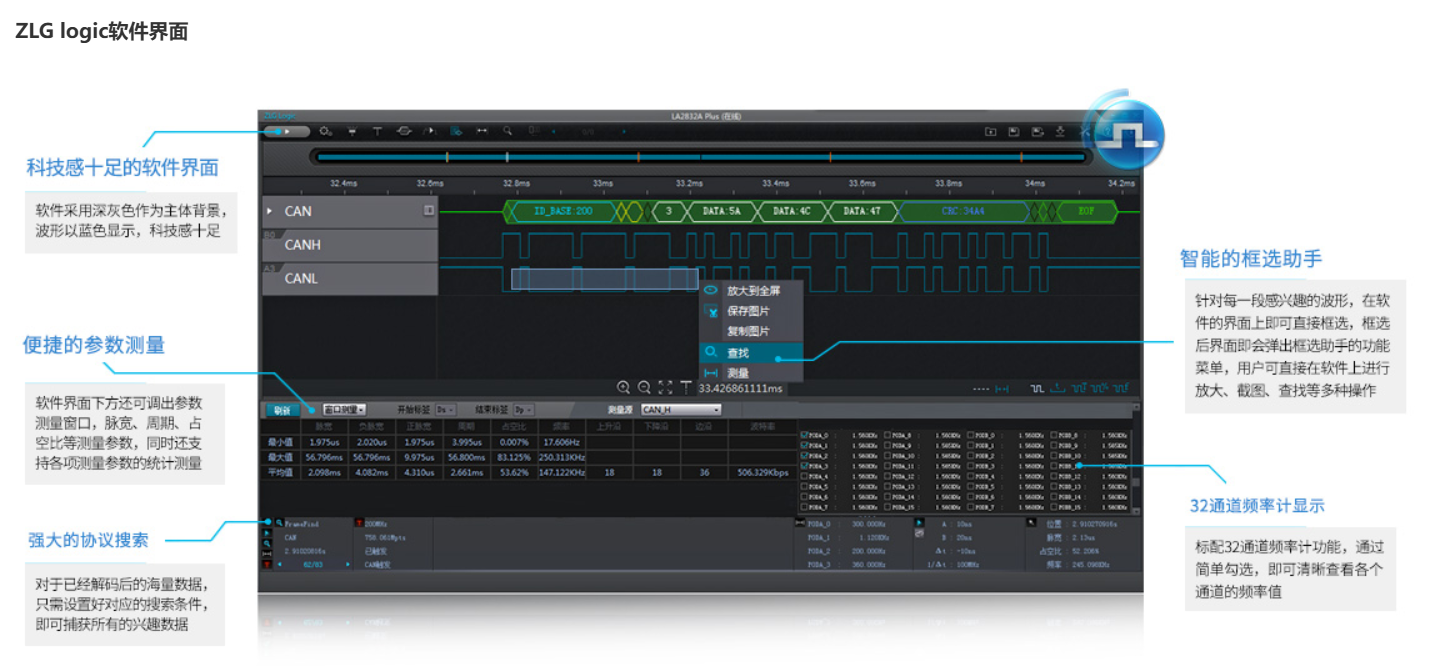Choose 保存图片 from the context menu
This screenshot has width=1451, height=671.
(752, 311)
